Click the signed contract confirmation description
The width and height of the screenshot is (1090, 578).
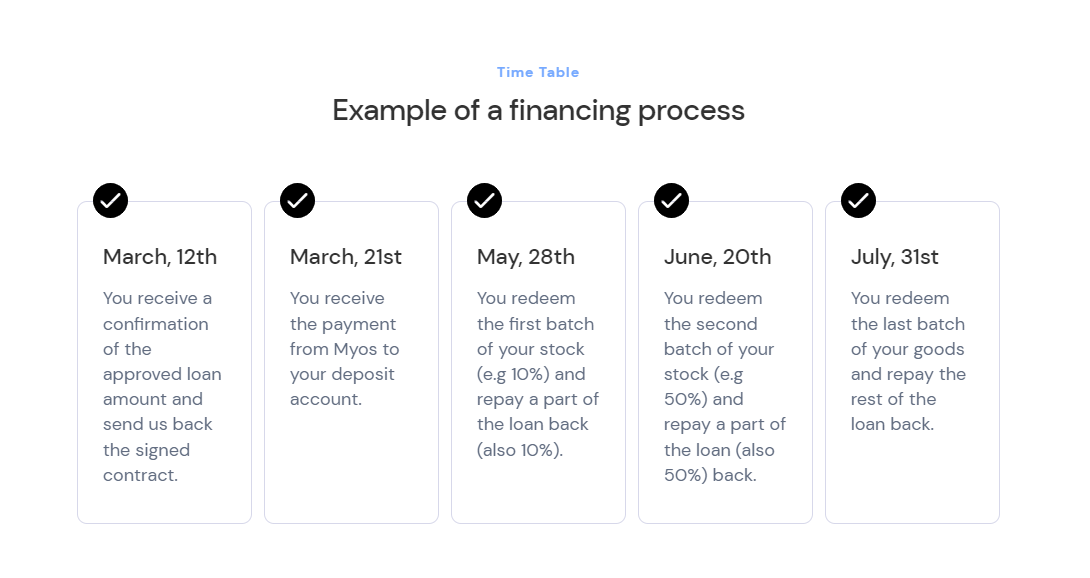(x=162, y=386)
